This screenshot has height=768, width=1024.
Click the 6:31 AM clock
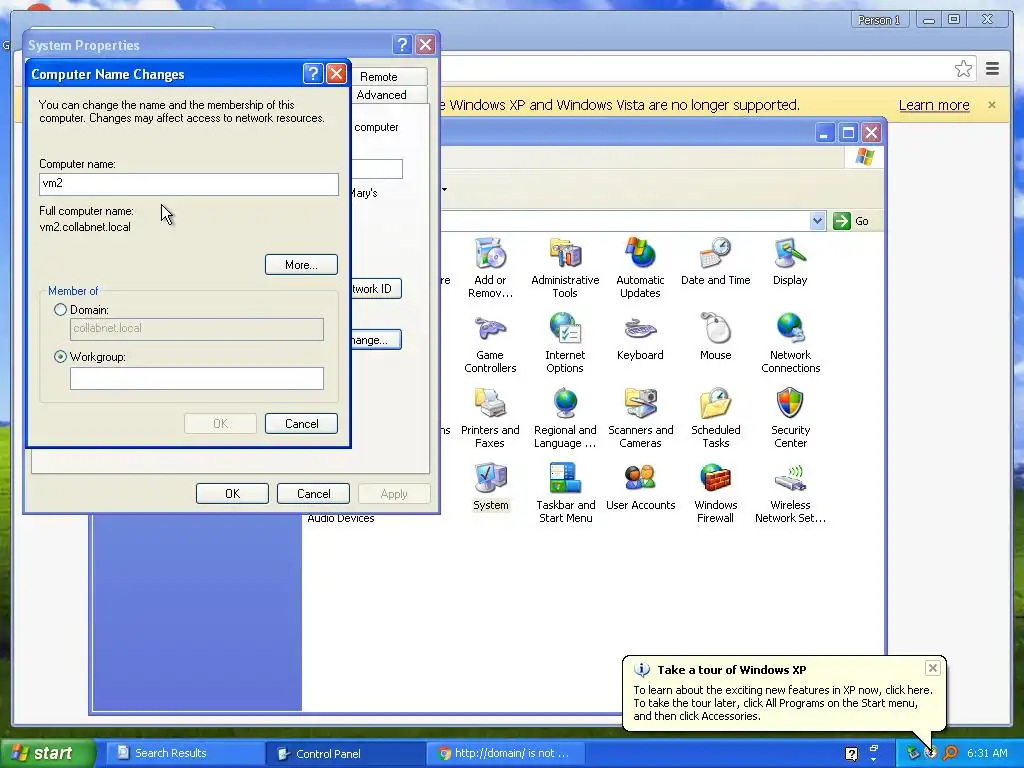pos(987,753)
